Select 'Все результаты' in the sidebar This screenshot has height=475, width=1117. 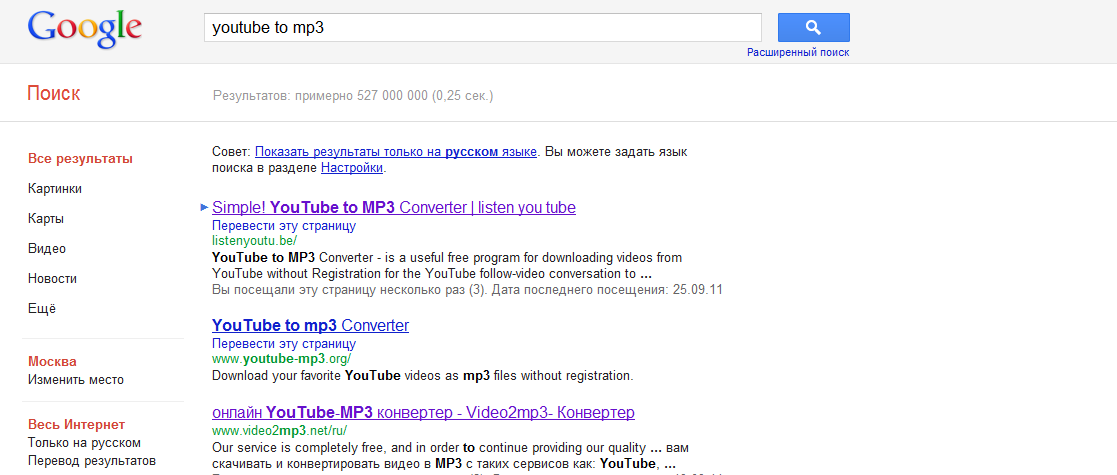pos(80,159)
